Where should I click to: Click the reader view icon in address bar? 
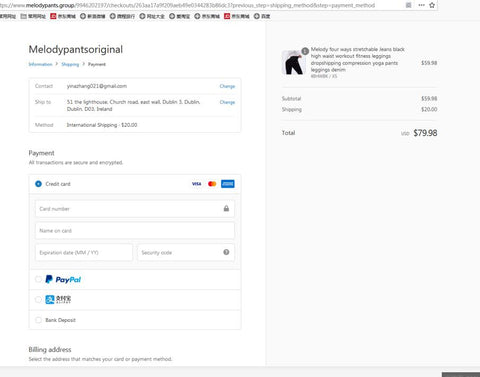408,5
